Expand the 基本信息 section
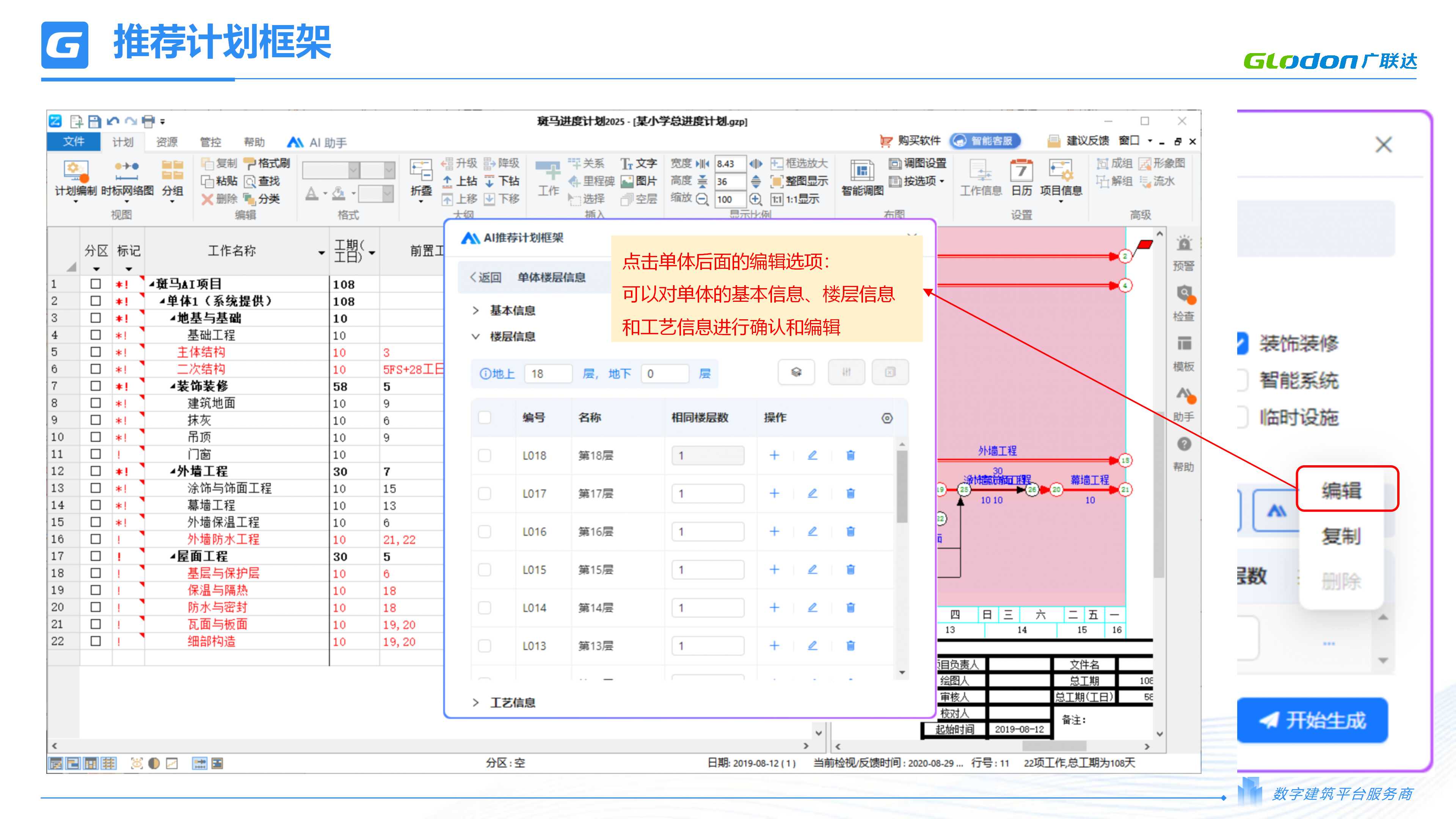 pyautogui.click(x=476, y=310)
